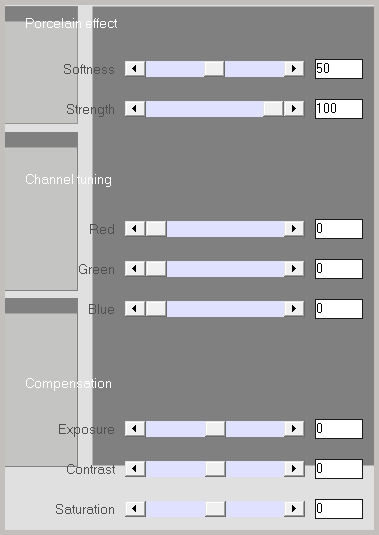The width and height of the screenshot is (379, 535).
Task: Click the Red slider right arrow
Action: [x=294, y=229]
